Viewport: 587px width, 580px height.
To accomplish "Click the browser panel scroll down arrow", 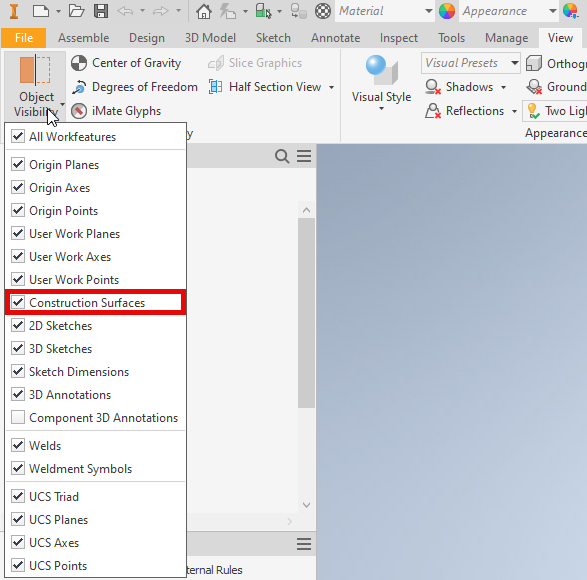I will pyautogui.click(x=306, y=505).
